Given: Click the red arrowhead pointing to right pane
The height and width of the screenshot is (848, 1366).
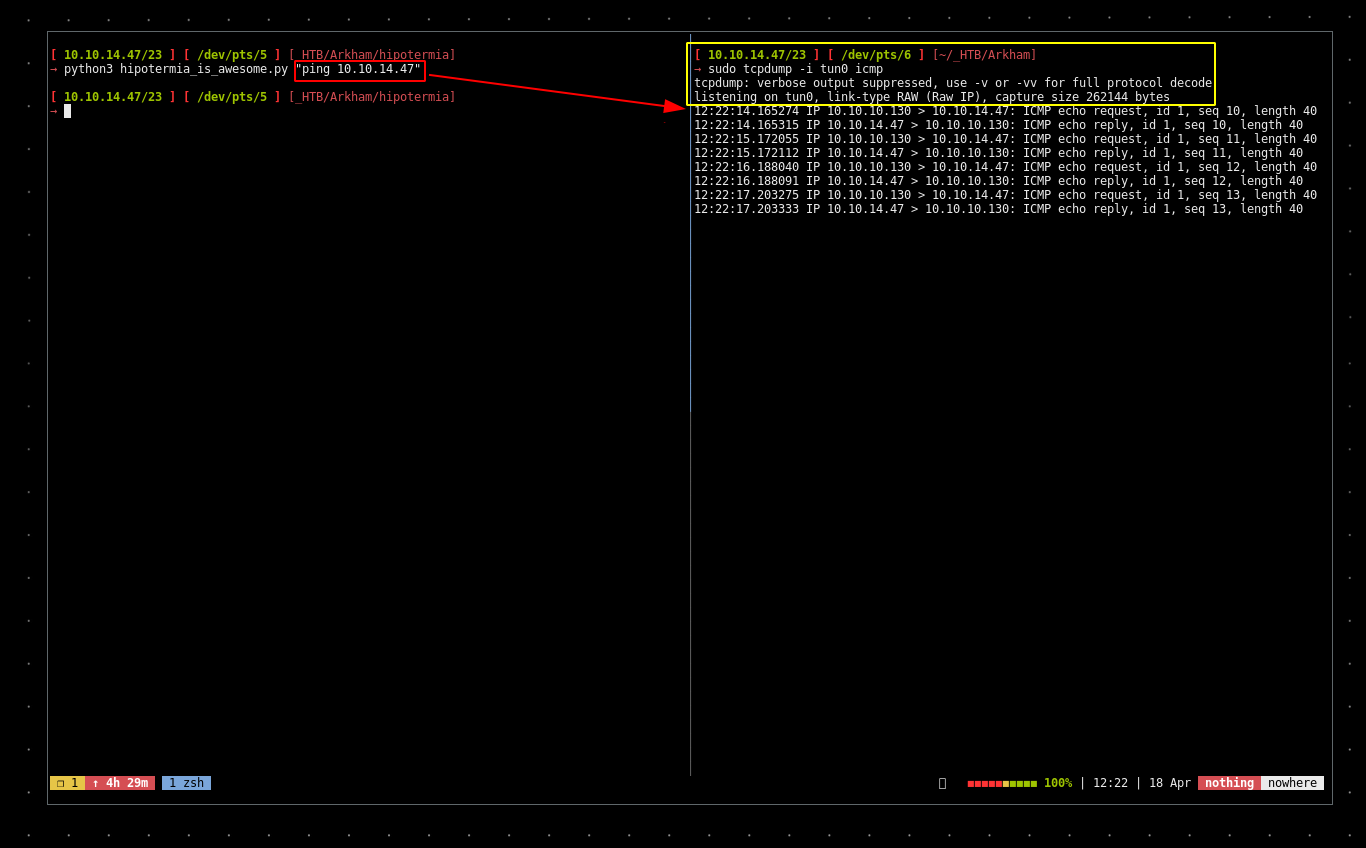Looking at the screenshot, I should point(674,106).
